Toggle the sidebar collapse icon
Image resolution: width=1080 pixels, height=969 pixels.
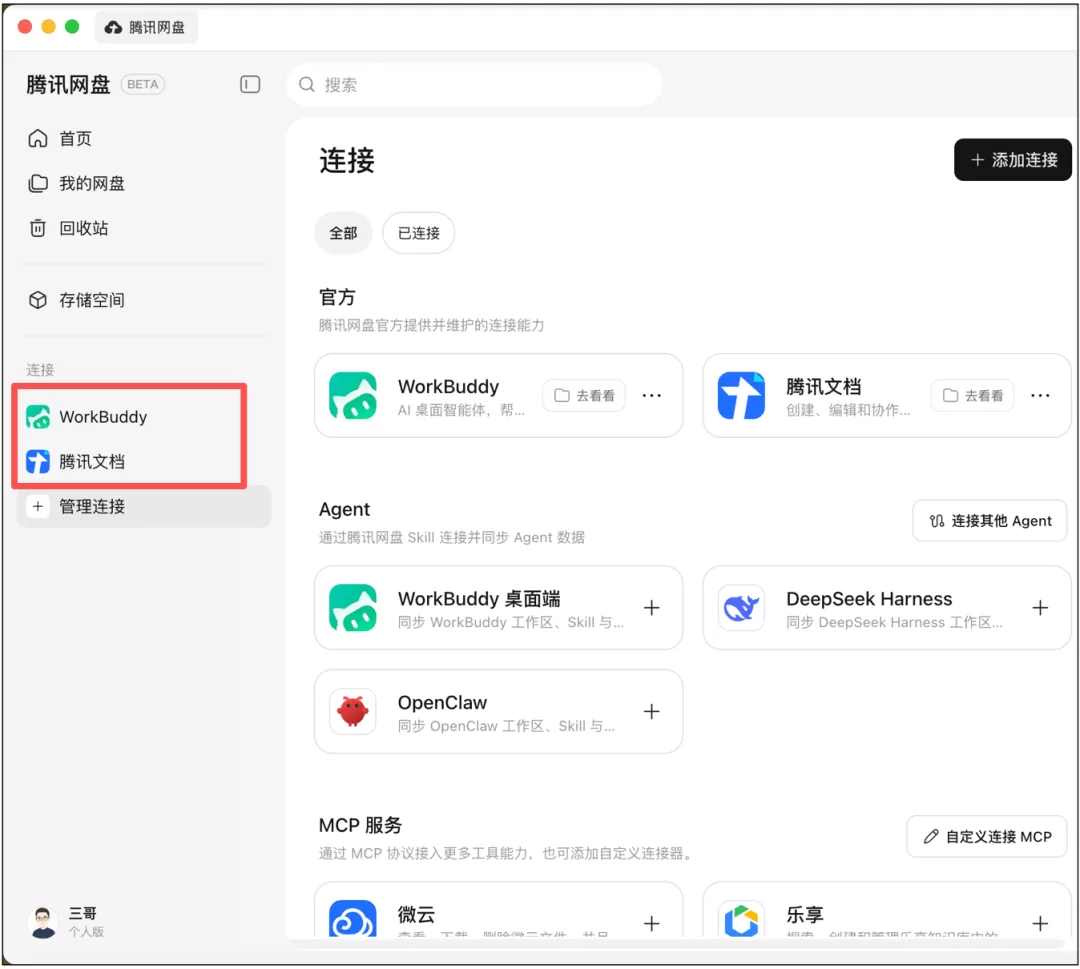pos(250,84)
